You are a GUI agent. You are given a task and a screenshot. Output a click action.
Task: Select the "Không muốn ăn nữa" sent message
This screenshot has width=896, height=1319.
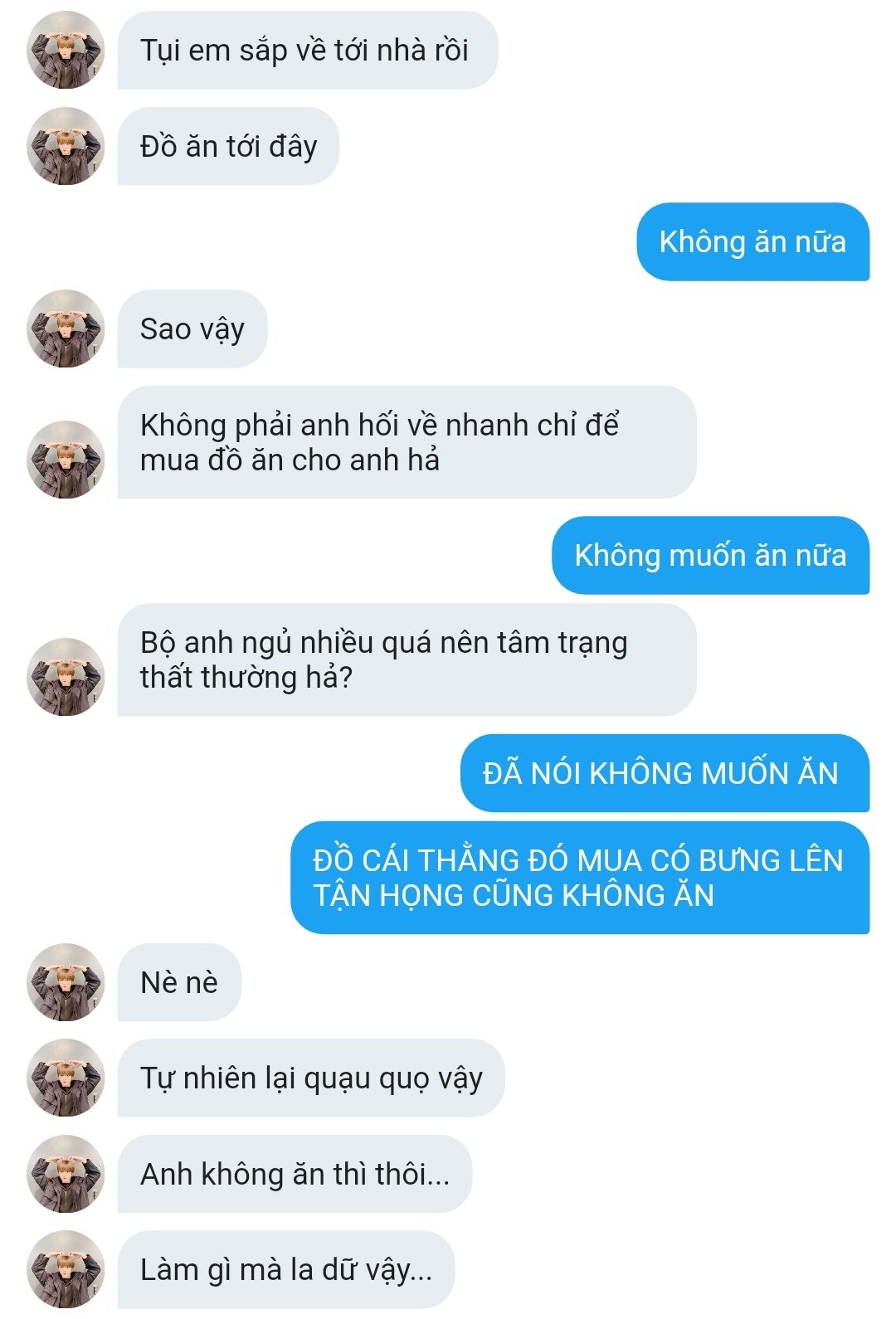[x=711, y=555]
